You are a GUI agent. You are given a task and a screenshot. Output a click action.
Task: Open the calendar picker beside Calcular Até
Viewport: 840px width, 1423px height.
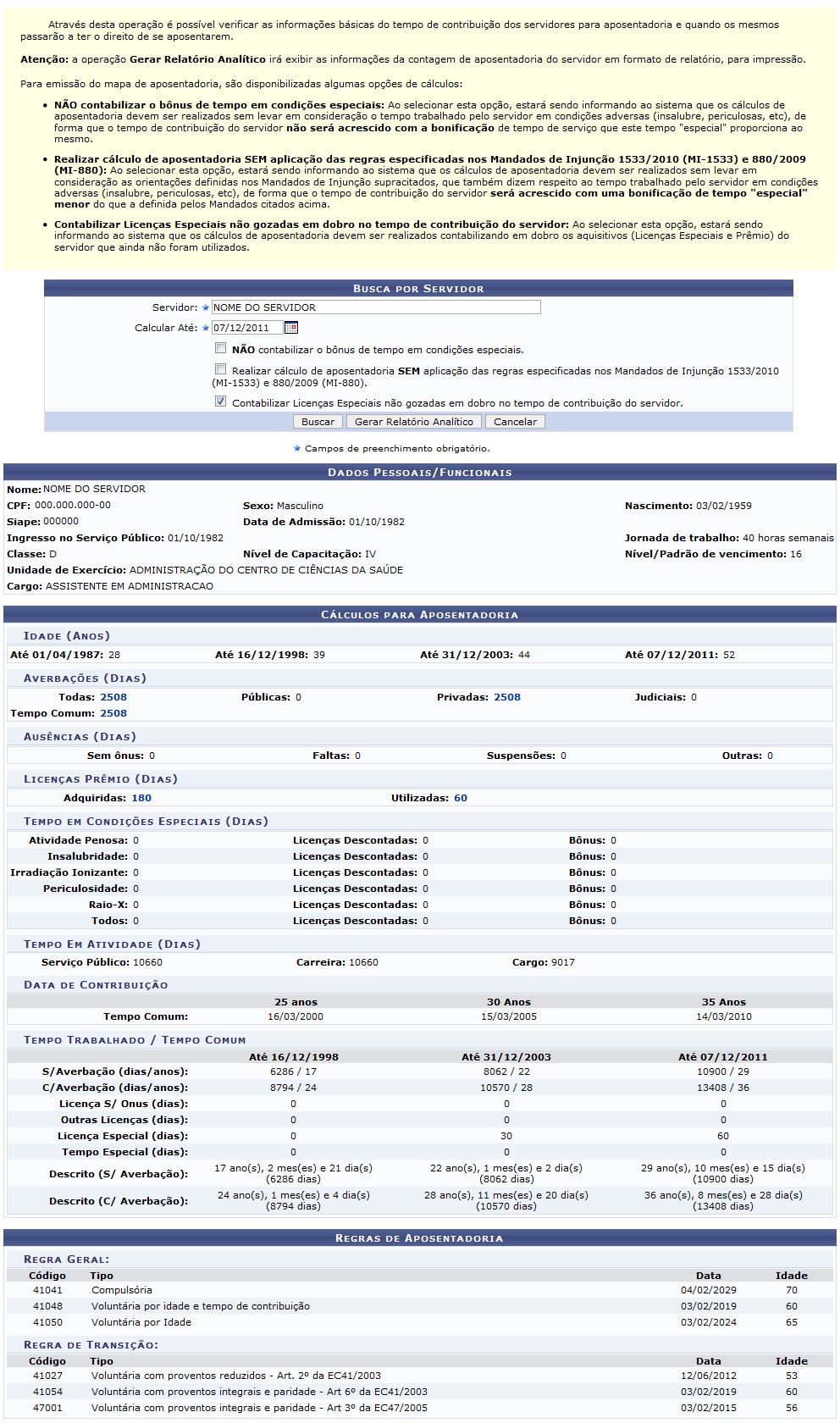click(291, 328)
